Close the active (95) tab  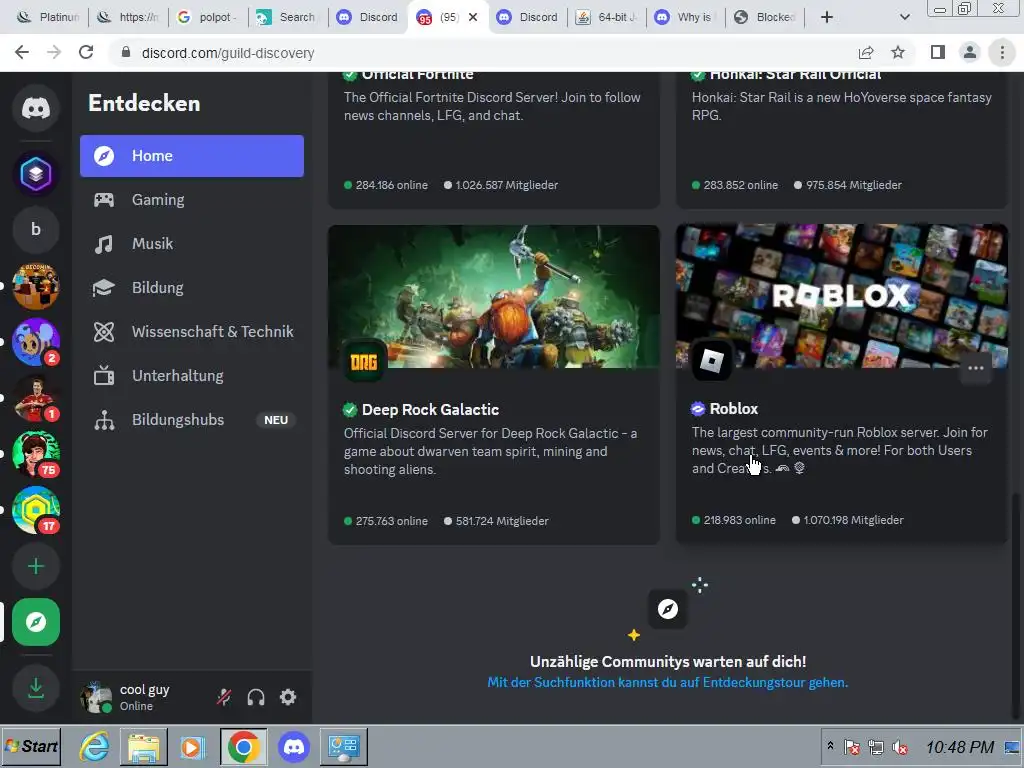point(473,17)
